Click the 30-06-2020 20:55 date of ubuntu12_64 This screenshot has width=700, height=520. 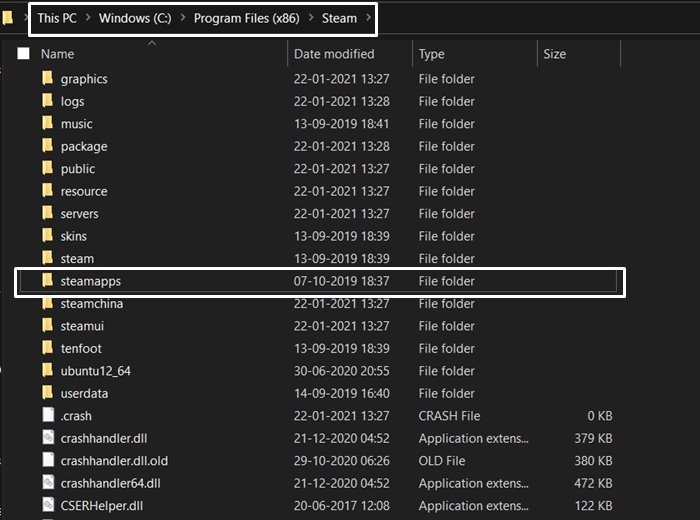(x=342, y=371)
